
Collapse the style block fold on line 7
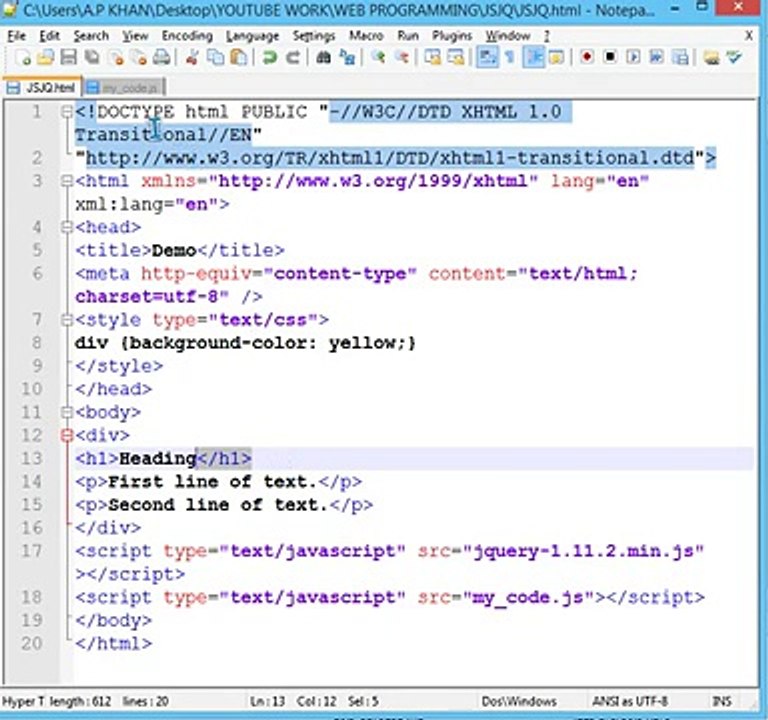point(67,320)
